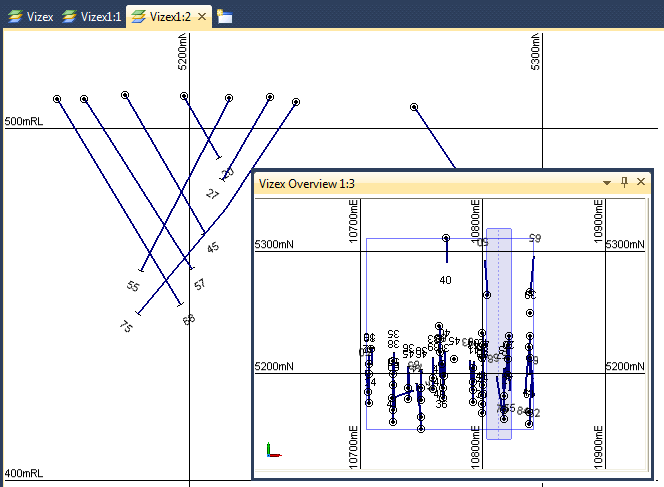664x487 pixels.
Task: Select drillhole collar labeled 40 in overview
Action: click(446, 239)
